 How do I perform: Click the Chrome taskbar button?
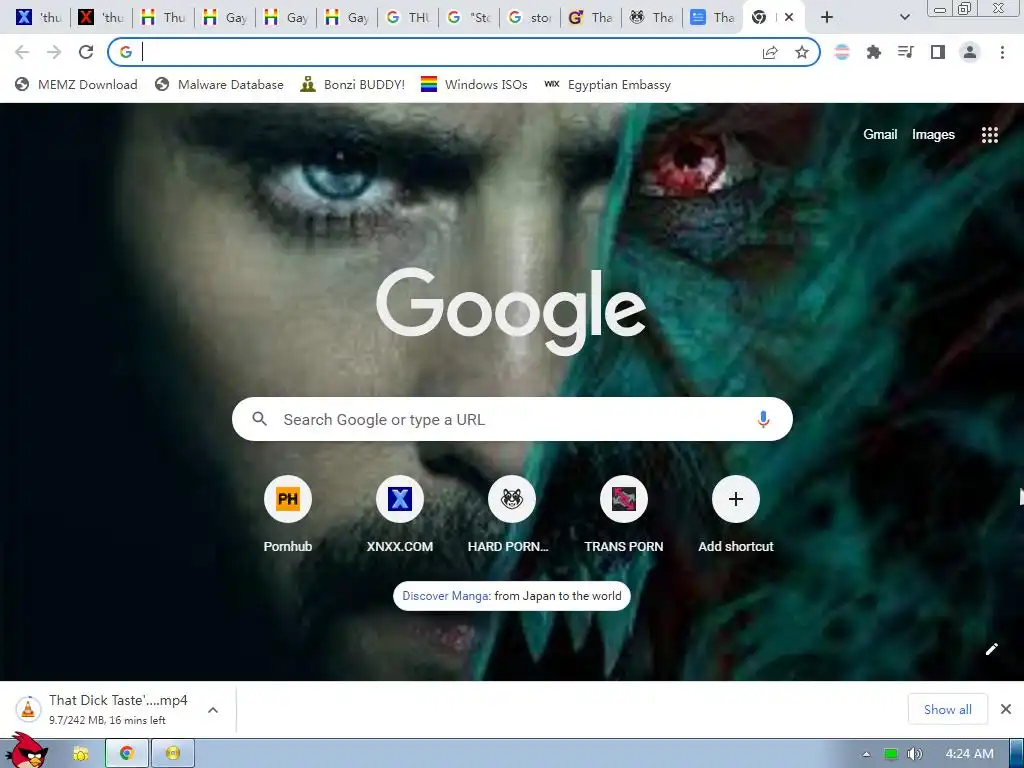pos(127,754)
